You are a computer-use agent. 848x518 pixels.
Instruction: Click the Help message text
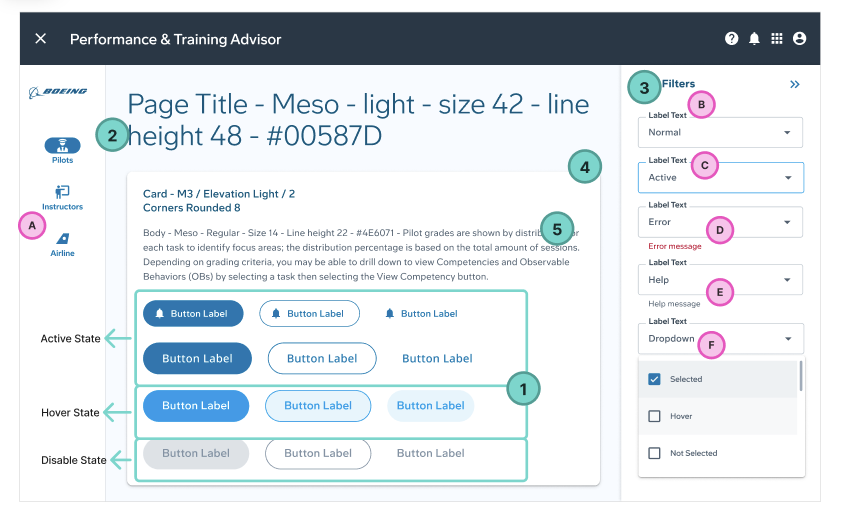point(674,304)
